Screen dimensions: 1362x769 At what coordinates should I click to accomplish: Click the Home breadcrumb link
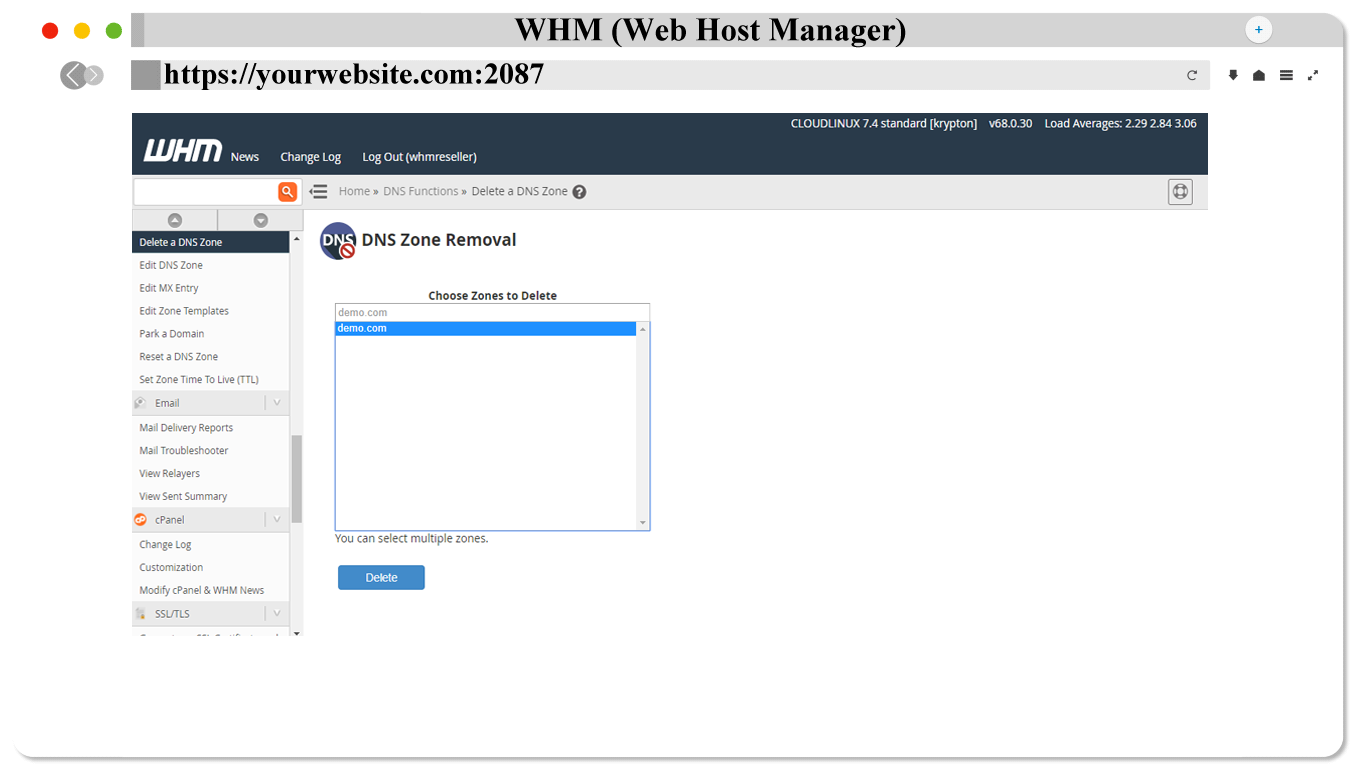[x=354, y=191]
